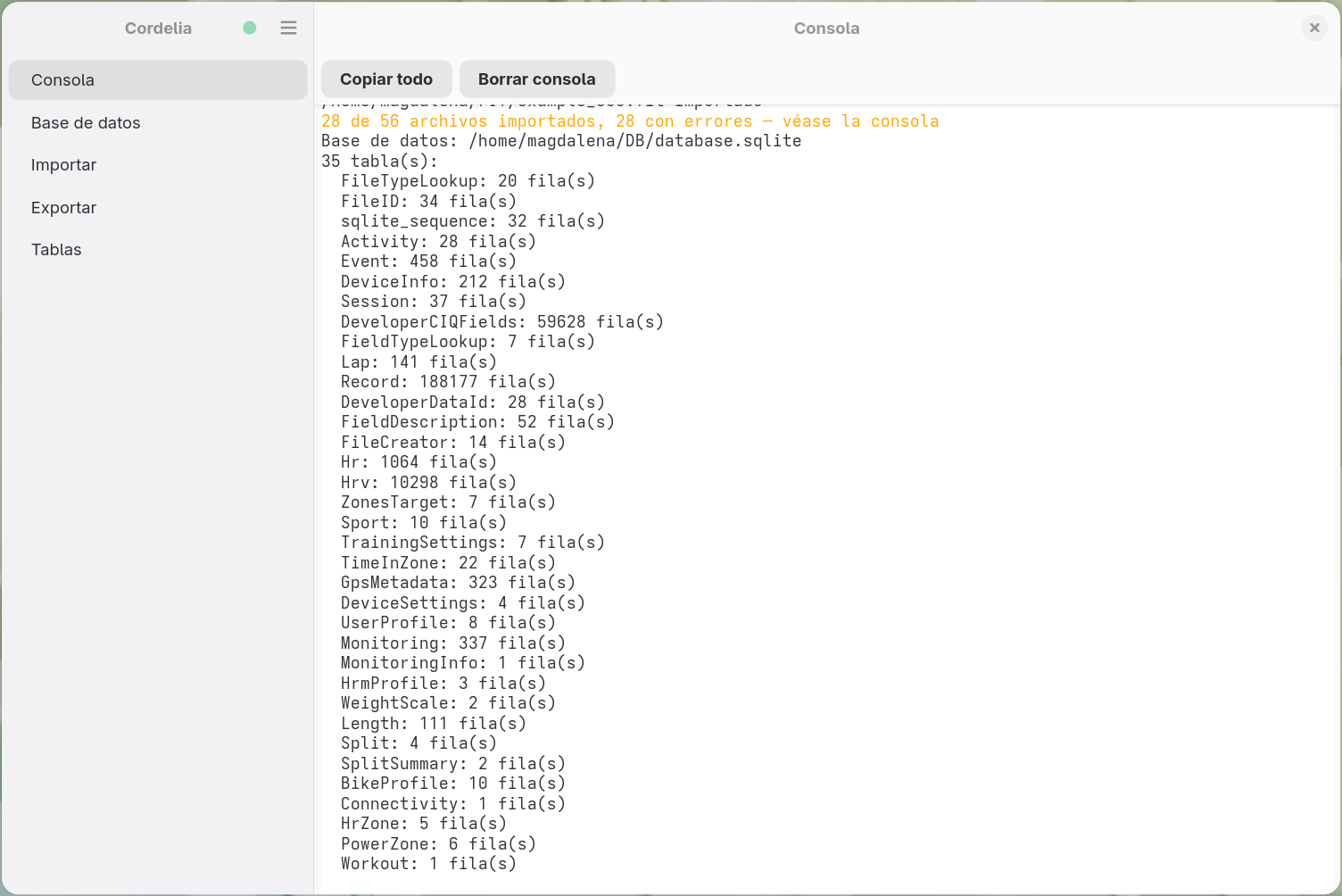The width and height of the screenshot is (1342, 896).
Task: Go to the Importar section
Action: (x=158, y=165)
